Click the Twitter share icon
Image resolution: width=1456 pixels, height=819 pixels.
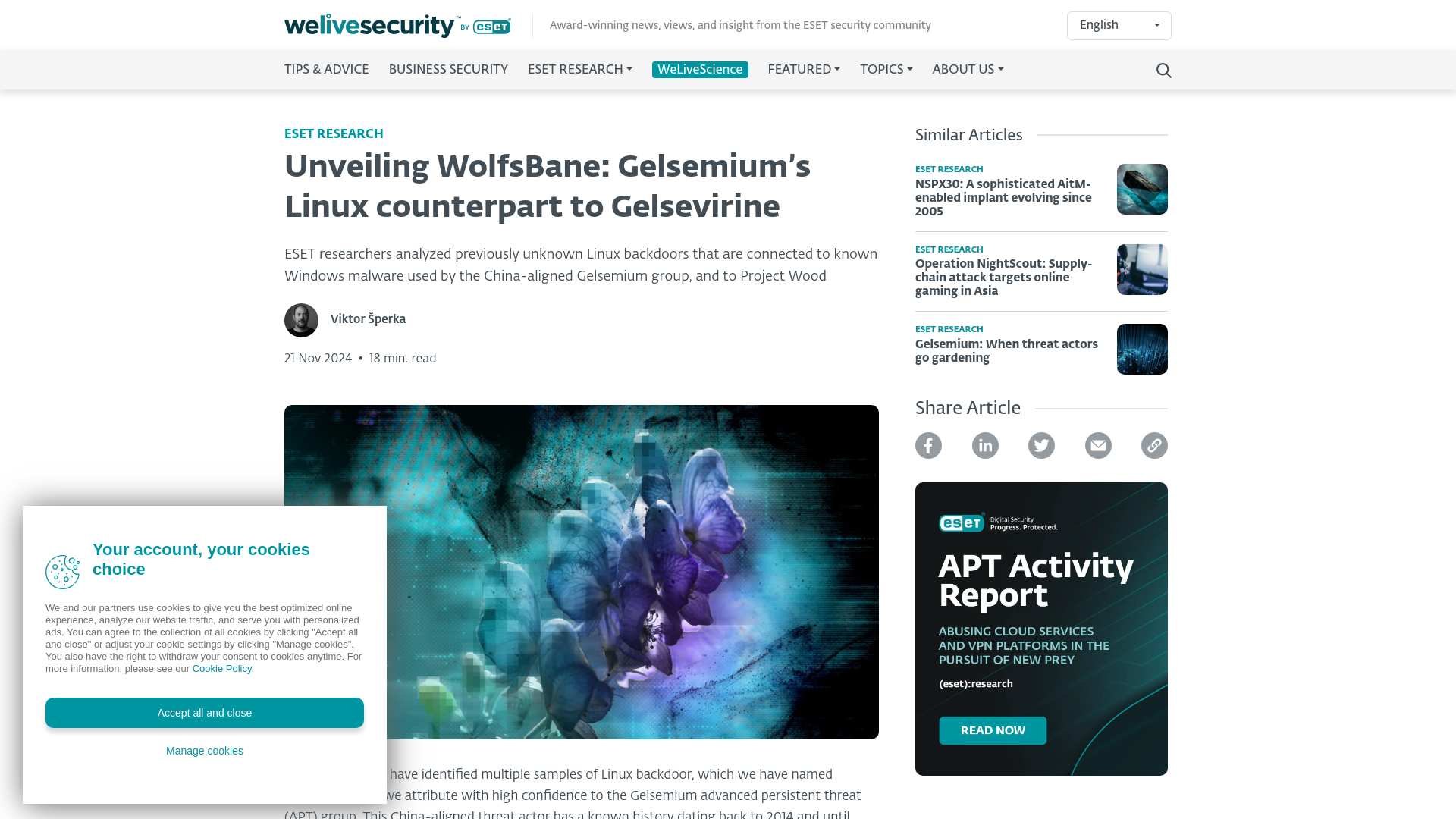tap(1041, 445)
